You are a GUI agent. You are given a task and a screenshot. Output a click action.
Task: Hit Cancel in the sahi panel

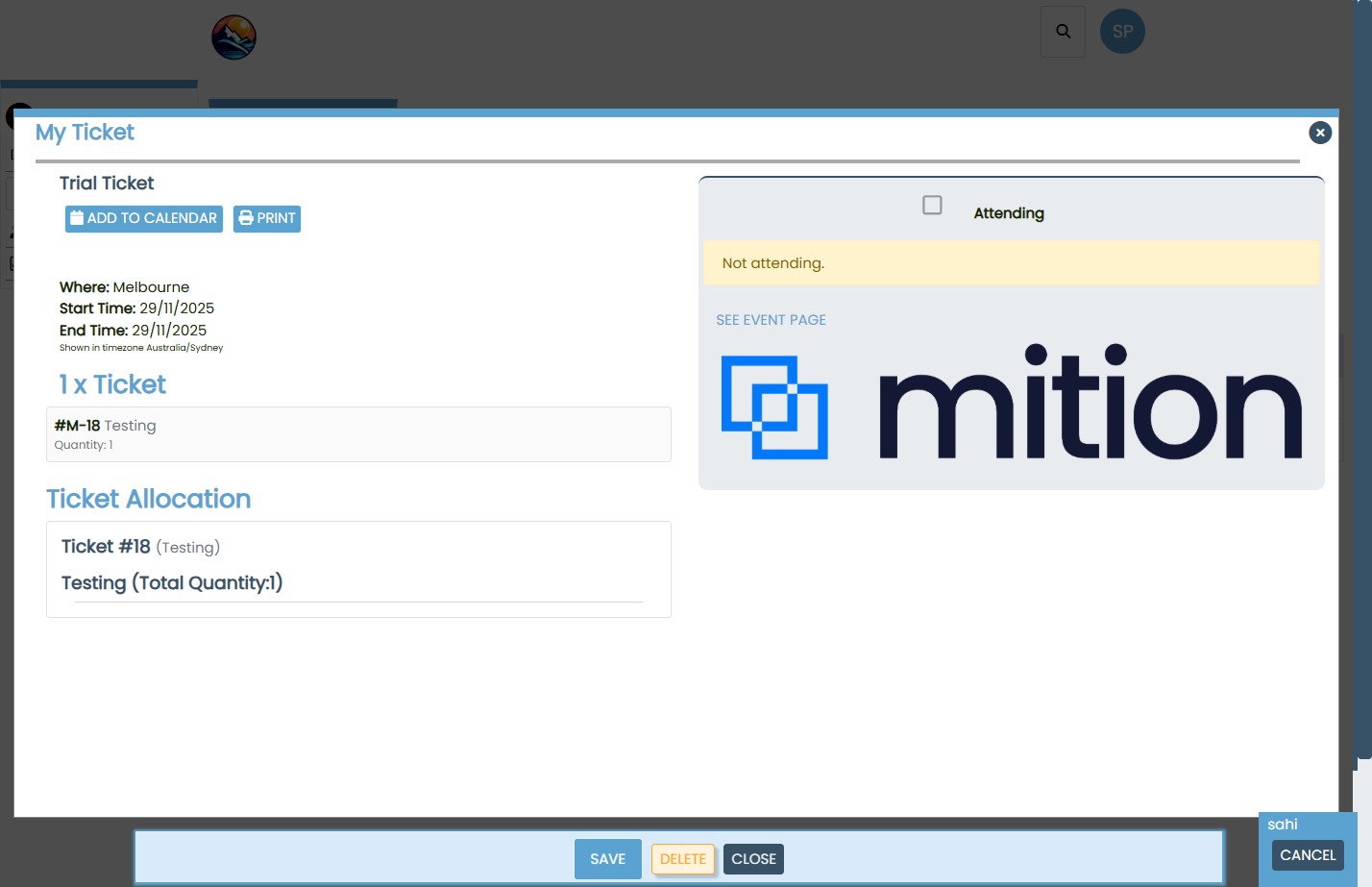pyautogui.click(x=1307, y=855)
